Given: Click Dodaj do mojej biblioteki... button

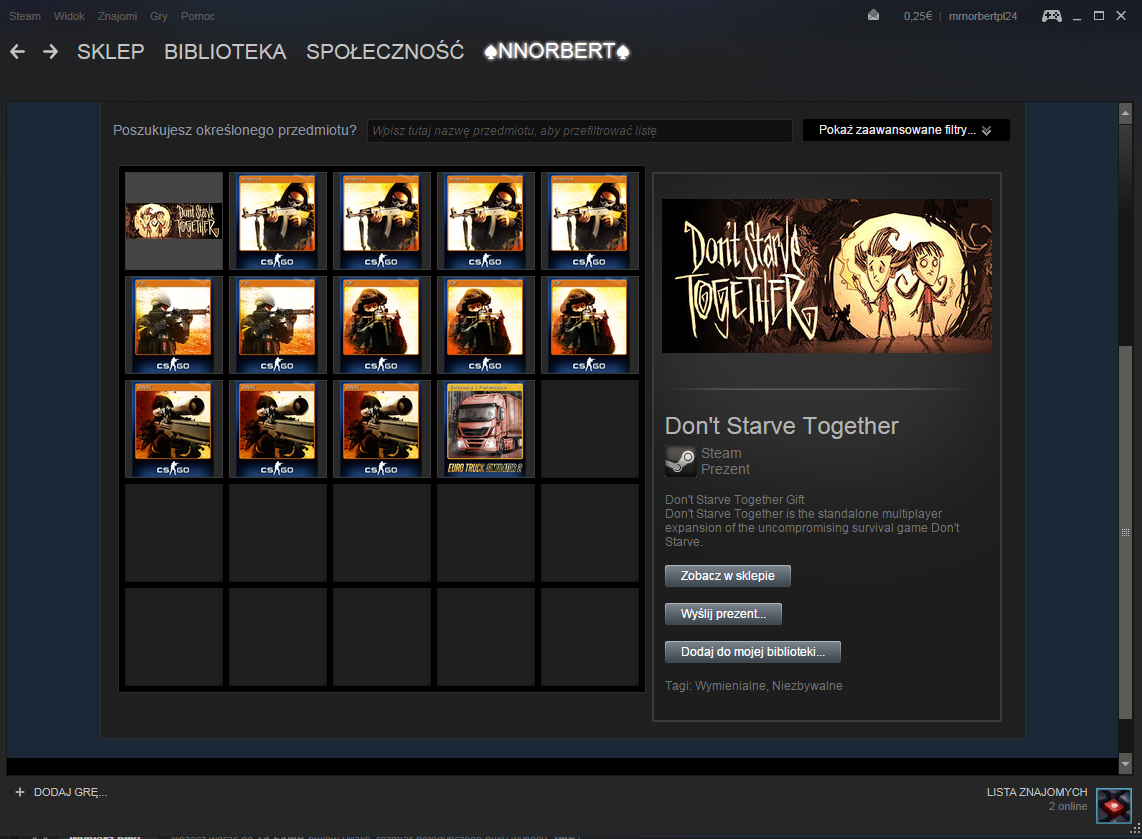Looking at the screenshot, I should click(x=752, y=652).
